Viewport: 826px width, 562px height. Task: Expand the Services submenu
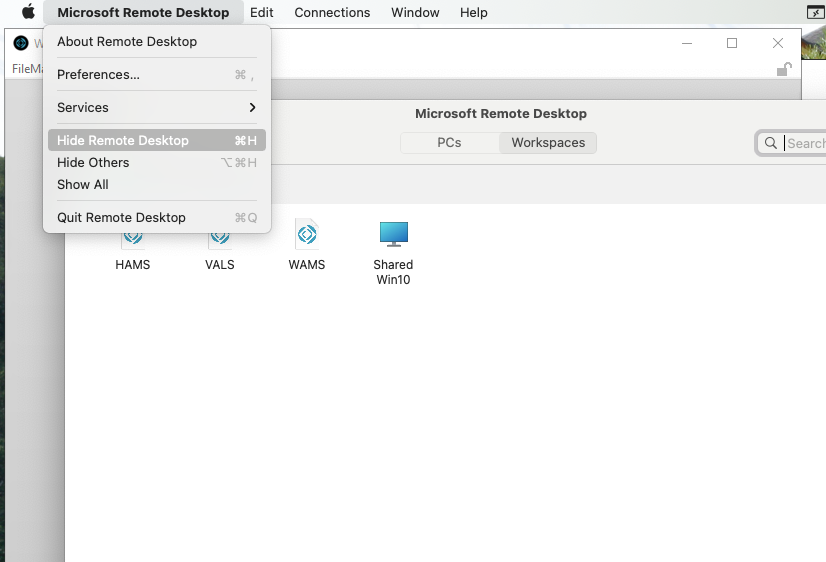(x=157, y=107)
